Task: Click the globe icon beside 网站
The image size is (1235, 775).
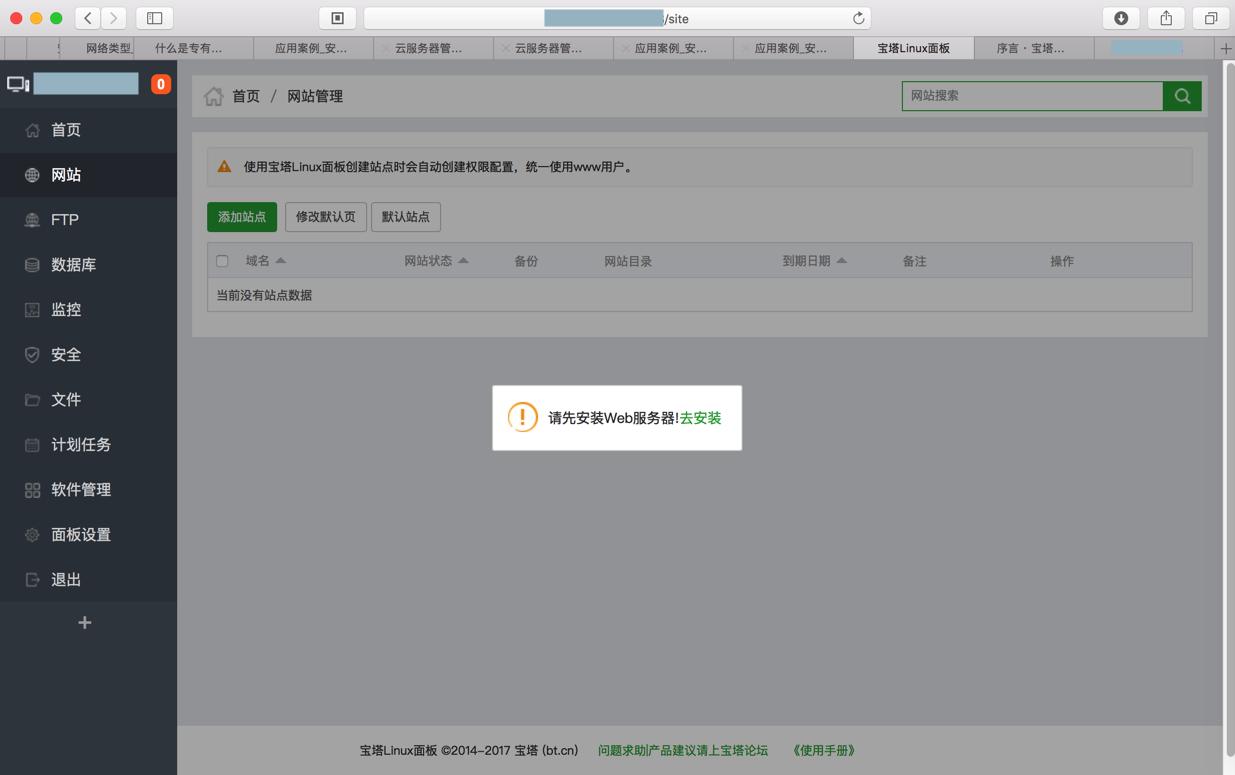Action: click(x=32, y=175)
